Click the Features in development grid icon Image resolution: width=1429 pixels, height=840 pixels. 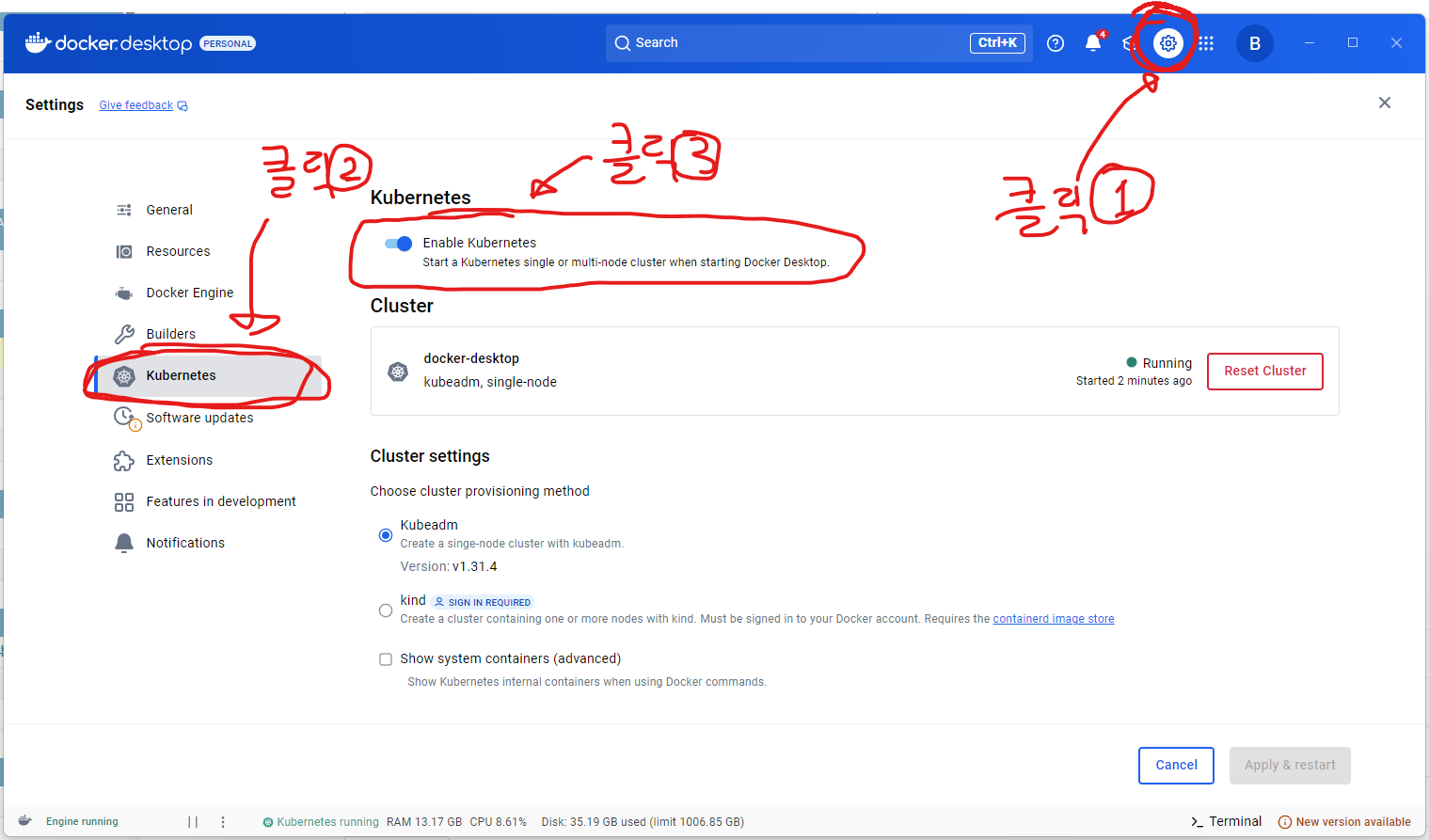tap(124, 502)
